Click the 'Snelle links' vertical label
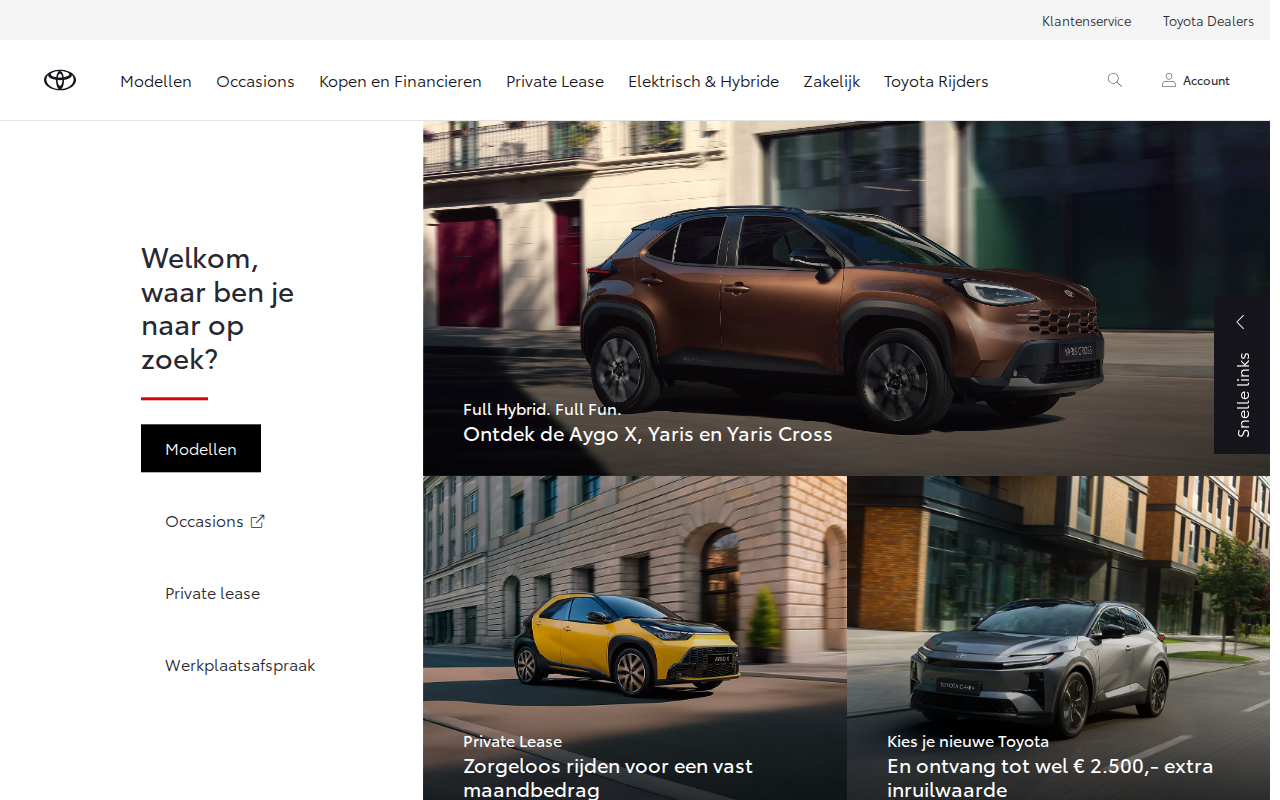 (x=1243, y=395)
